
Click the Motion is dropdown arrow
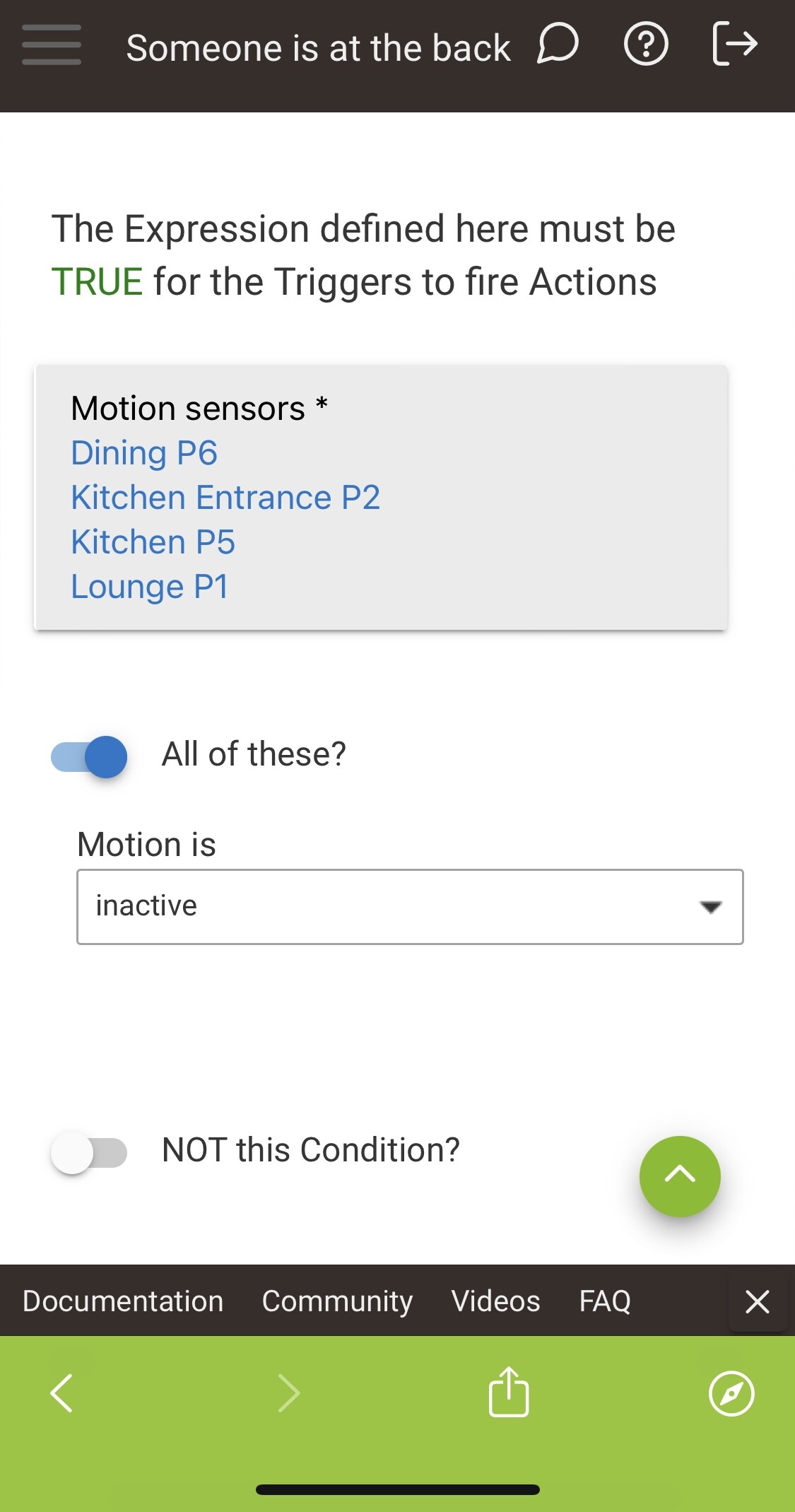coord(710,907)
